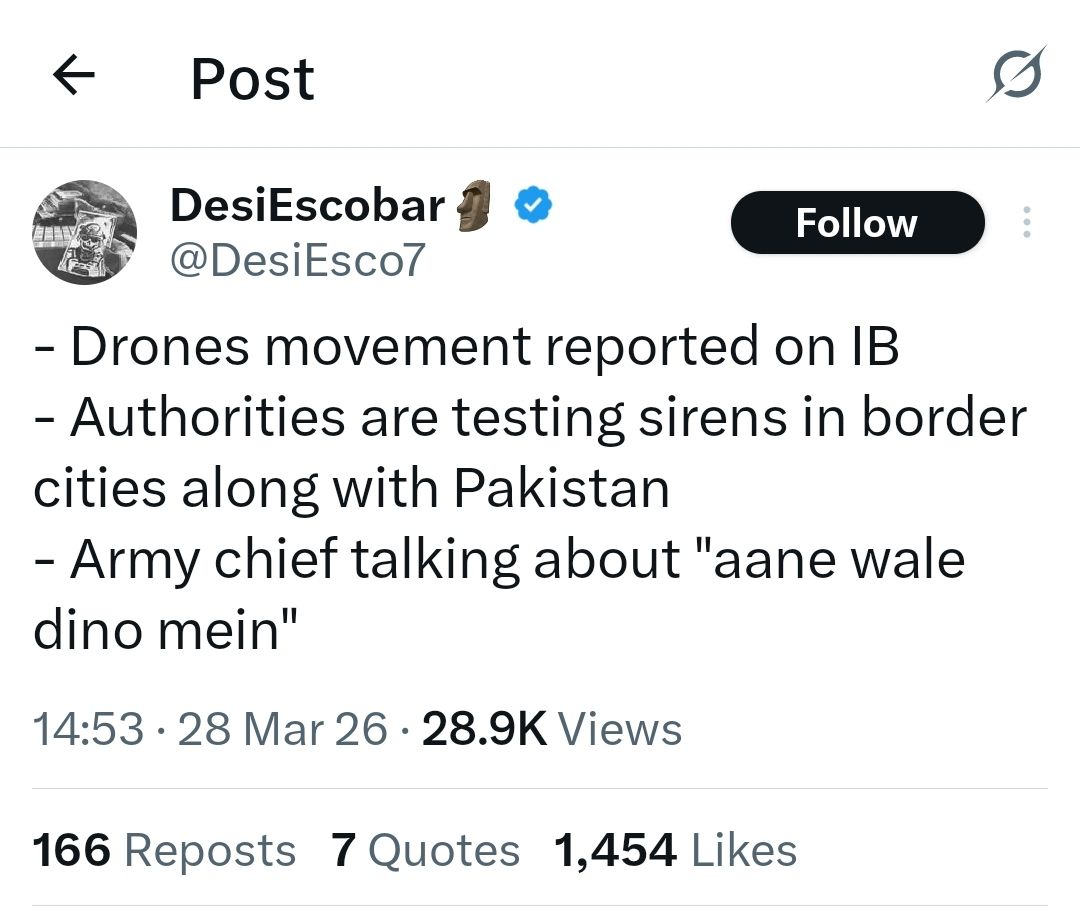Viewport: 1080px width, 912px height.
Task: Click the Post header title
Action: 252,79
